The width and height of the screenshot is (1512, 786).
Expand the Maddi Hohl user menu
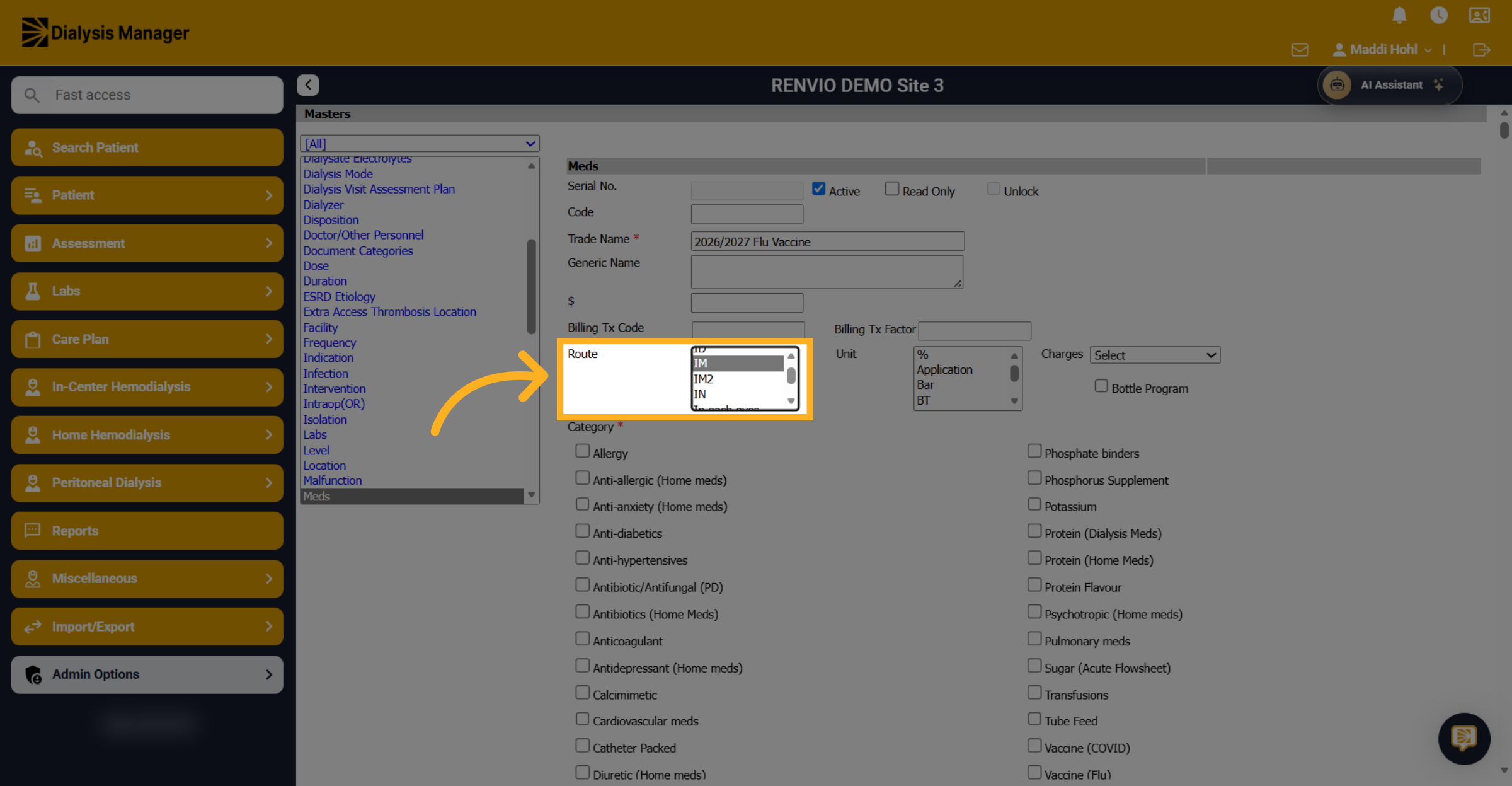[1383, 50]
